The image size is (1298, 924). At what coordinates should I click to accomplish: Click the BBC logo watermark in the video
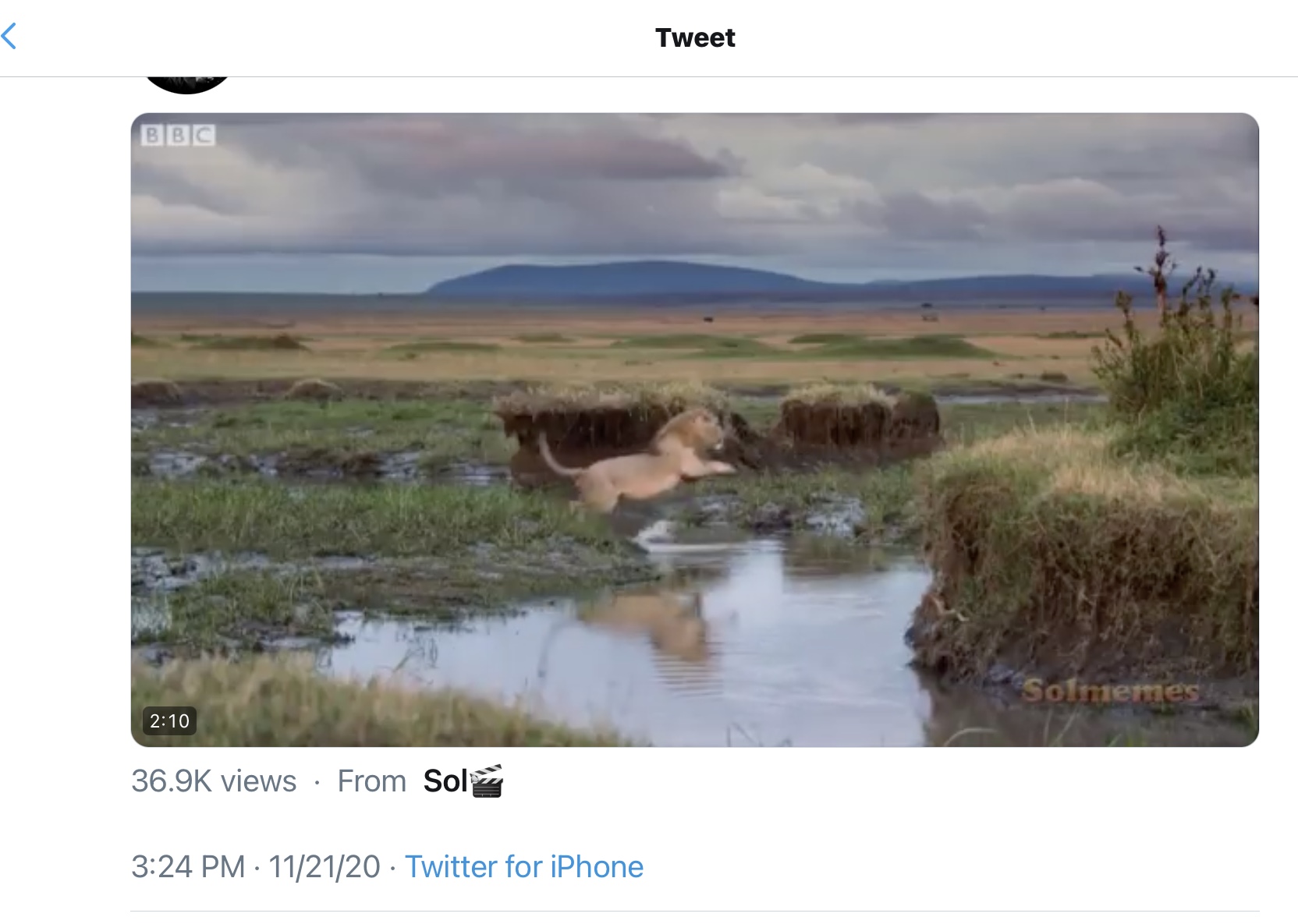coord(179,136)
